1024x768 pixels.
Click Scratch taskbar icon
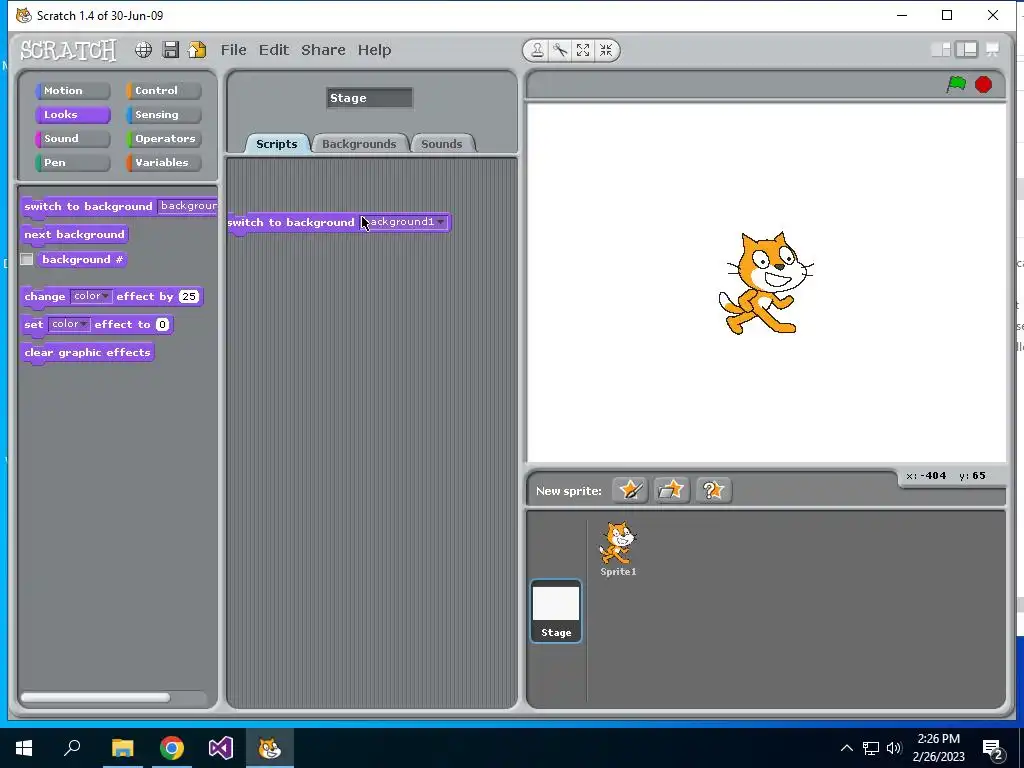click(x=270, y=748)
